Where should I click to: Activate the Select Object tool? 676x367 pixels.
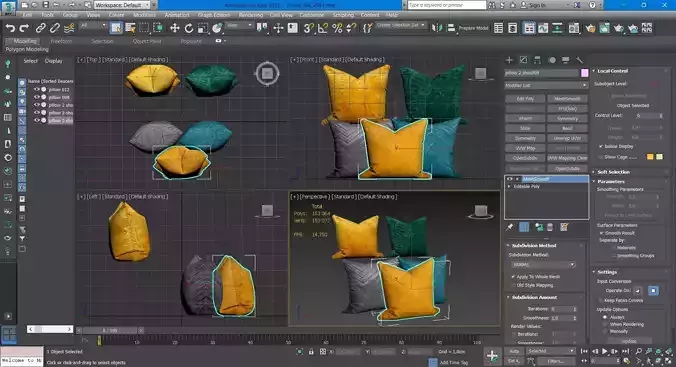pyautogui.click(x=116, y=28)
